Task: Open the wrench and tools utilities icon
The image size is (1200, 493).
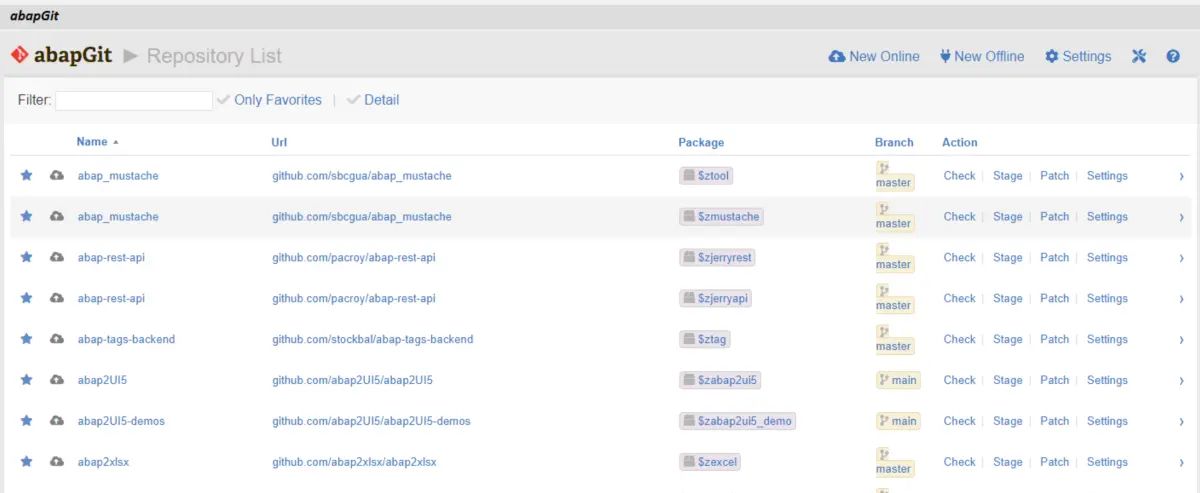Action: [1138, 56]
